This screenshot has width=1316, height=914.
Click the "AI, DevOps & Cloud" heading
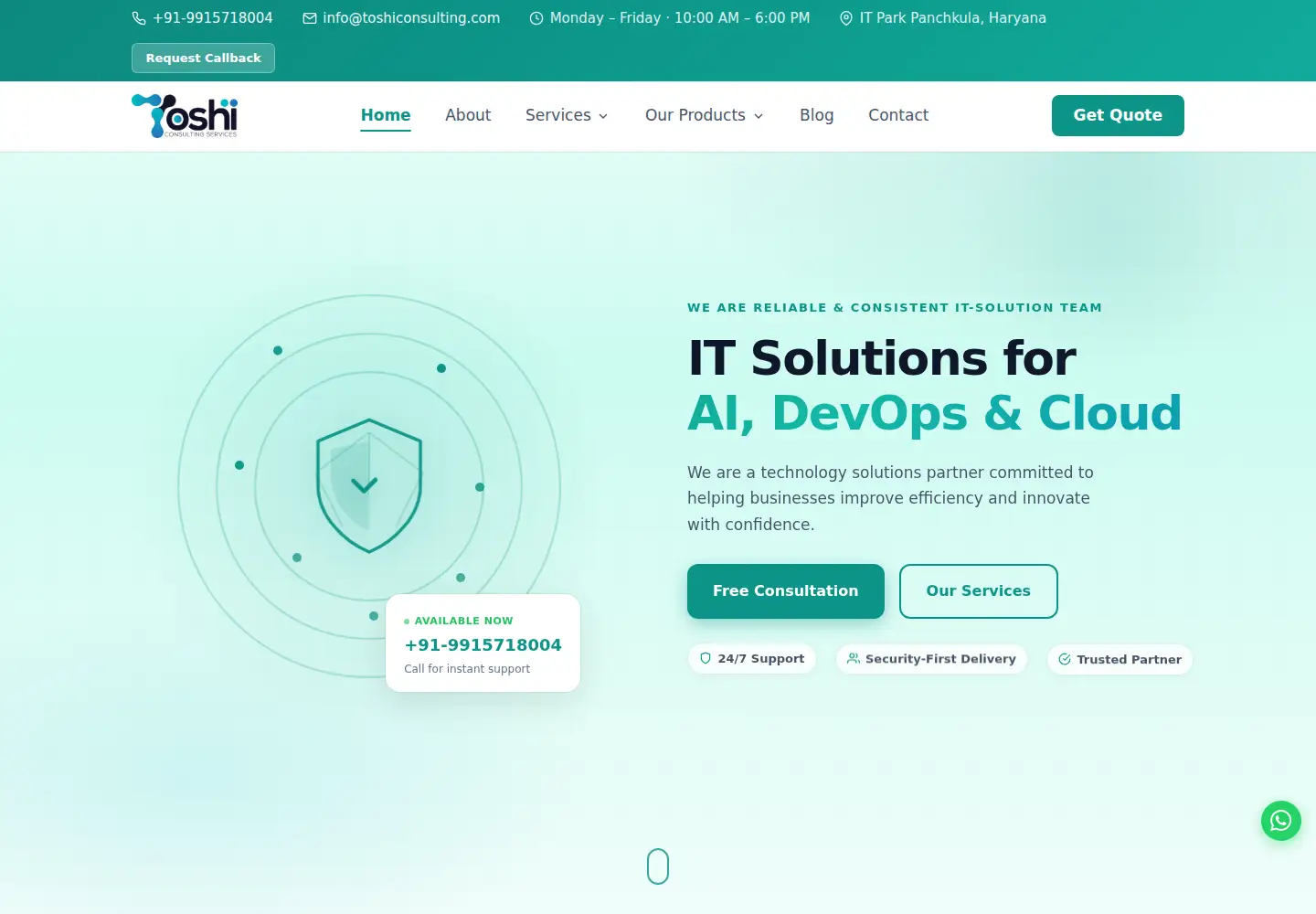[934, 413]
